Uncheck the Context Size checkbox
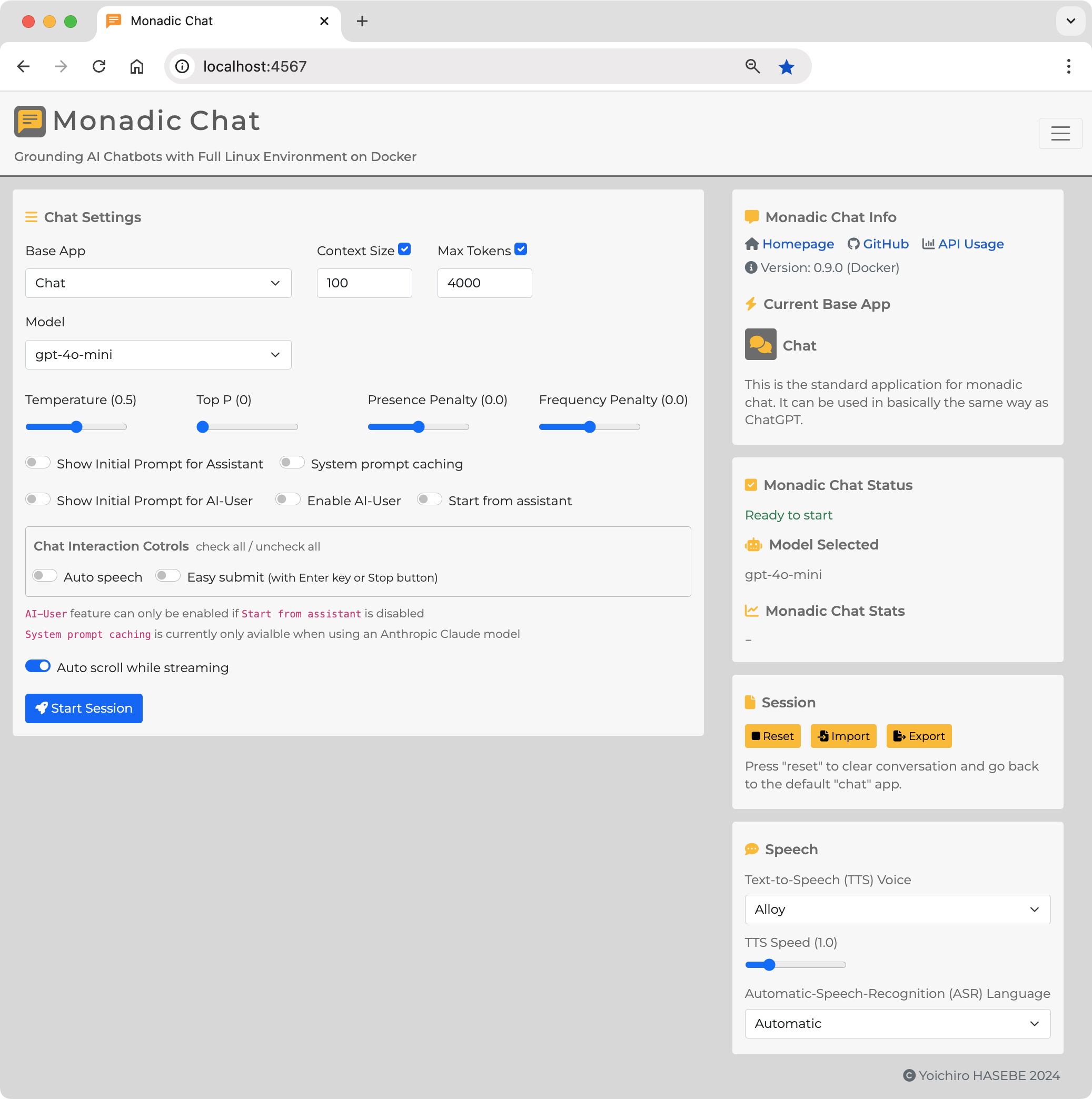Viewport: 1092px width, 1099px height. 404,249
